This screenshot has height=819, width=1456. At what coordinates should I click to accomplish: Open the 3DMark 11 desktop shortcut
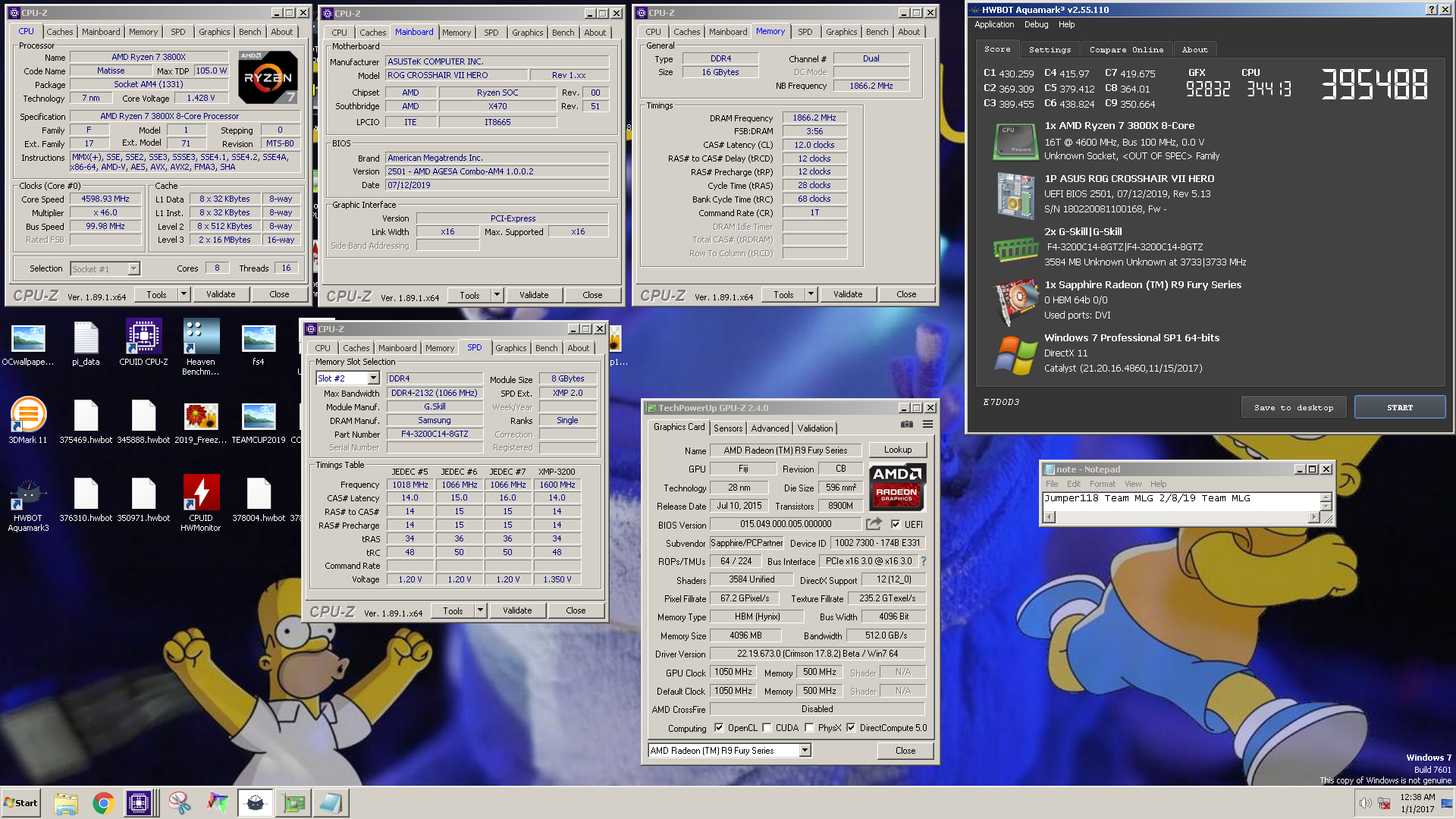point(28,421)
